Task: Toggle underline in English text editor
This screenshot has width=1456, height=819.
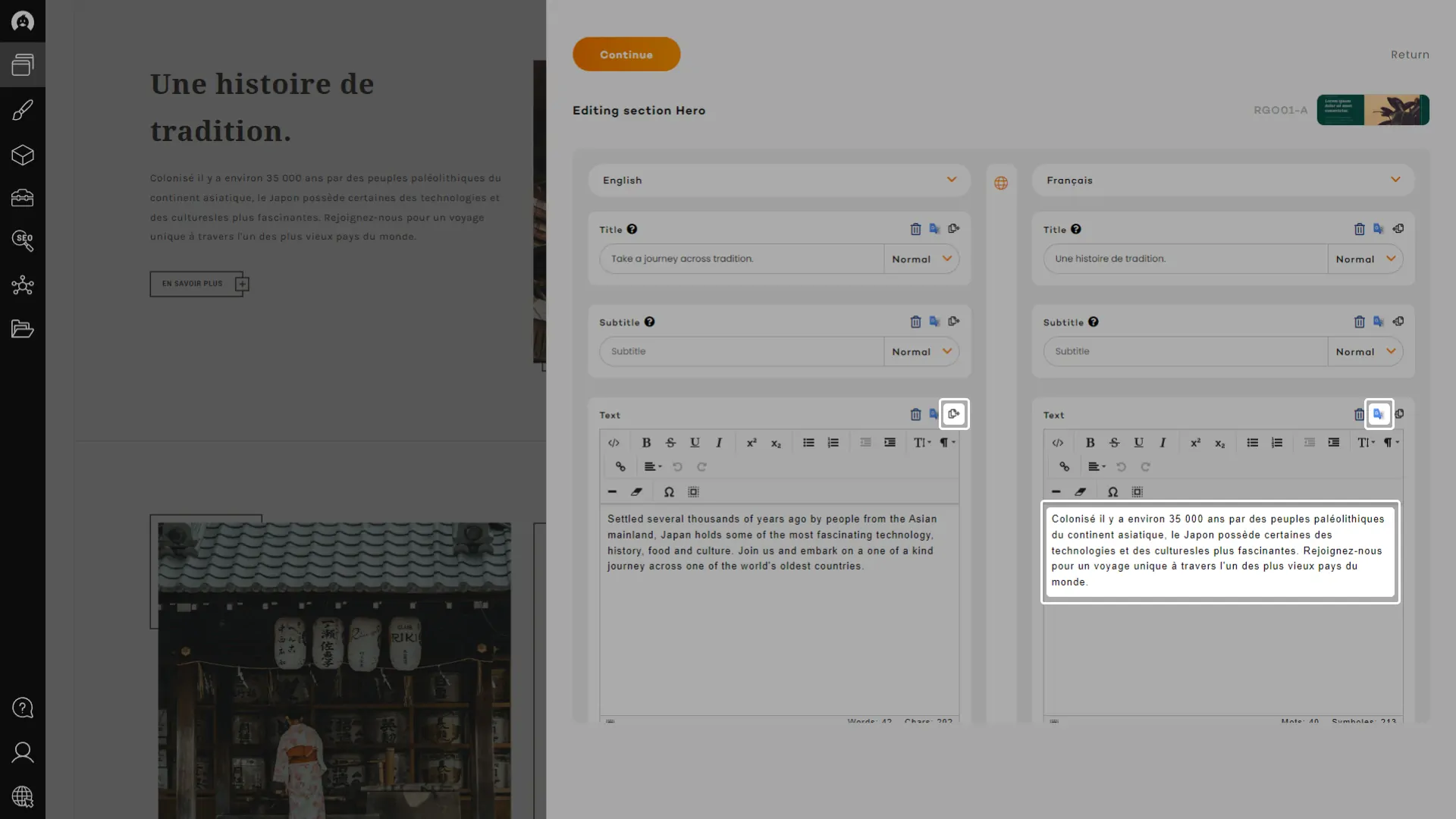Action: (x=695, y=443)
